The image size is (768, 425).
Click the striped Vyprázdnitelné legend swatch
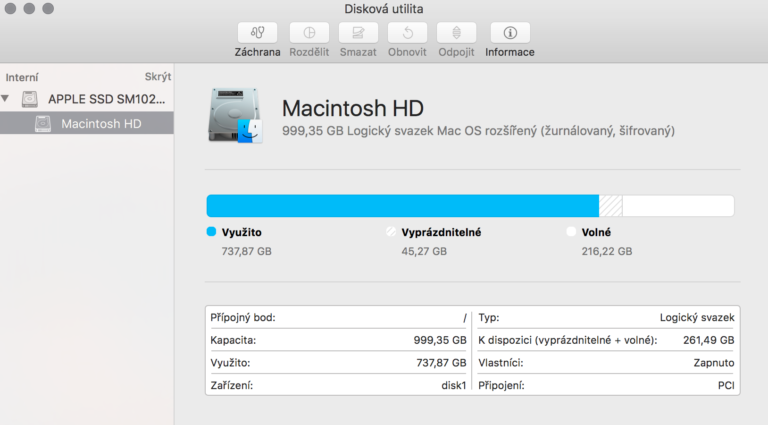390,232
